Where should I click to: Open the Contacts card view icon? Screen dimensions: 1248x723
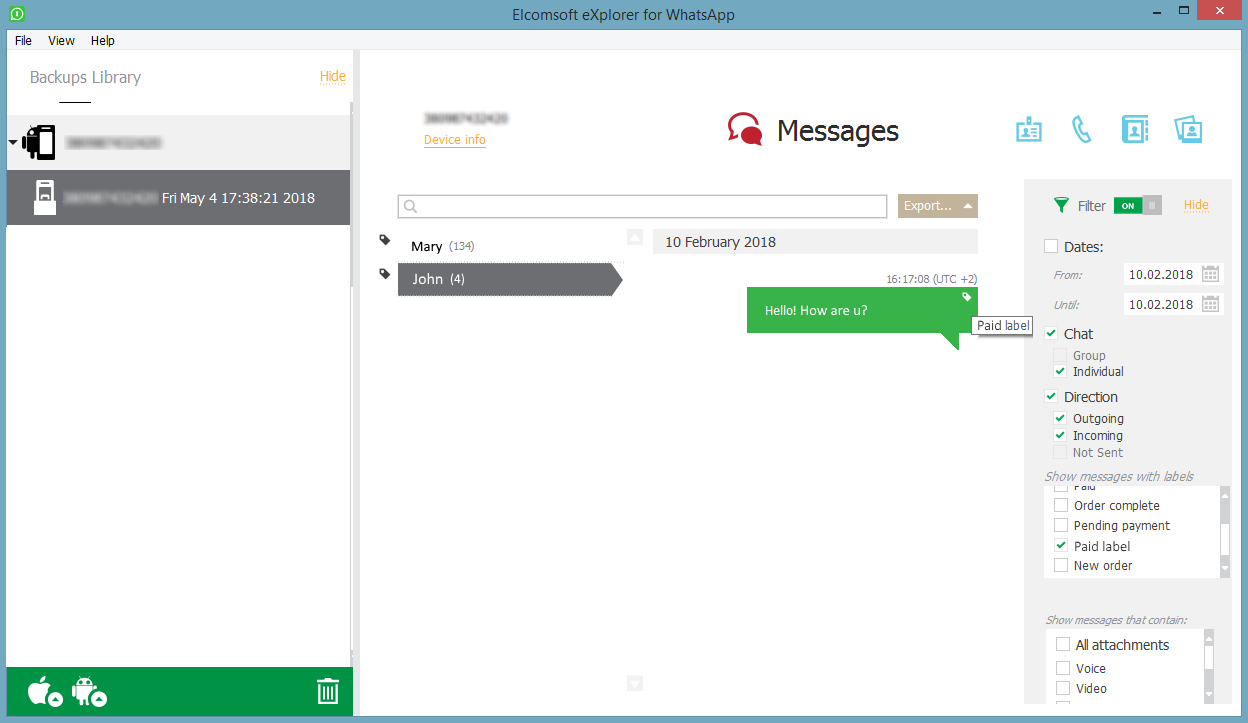point(1029,130)
